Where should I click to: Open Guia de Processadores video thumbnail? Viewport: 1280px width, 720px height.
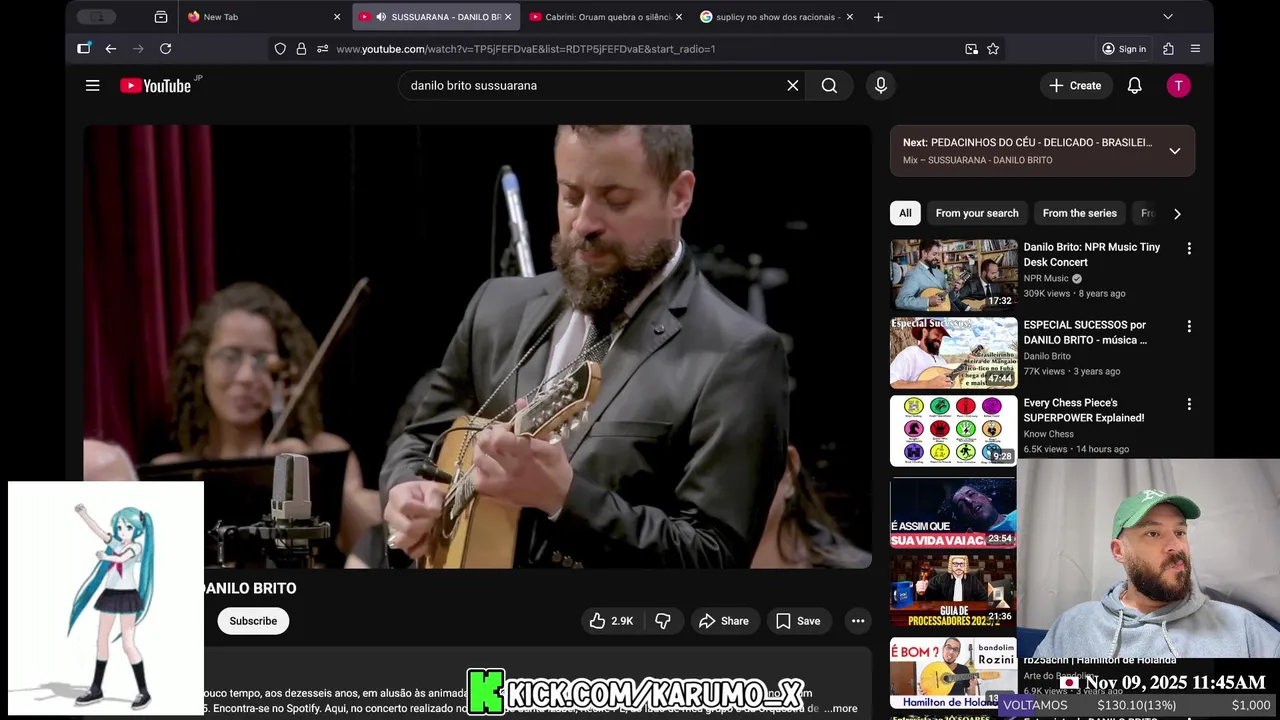click(954, 591)
